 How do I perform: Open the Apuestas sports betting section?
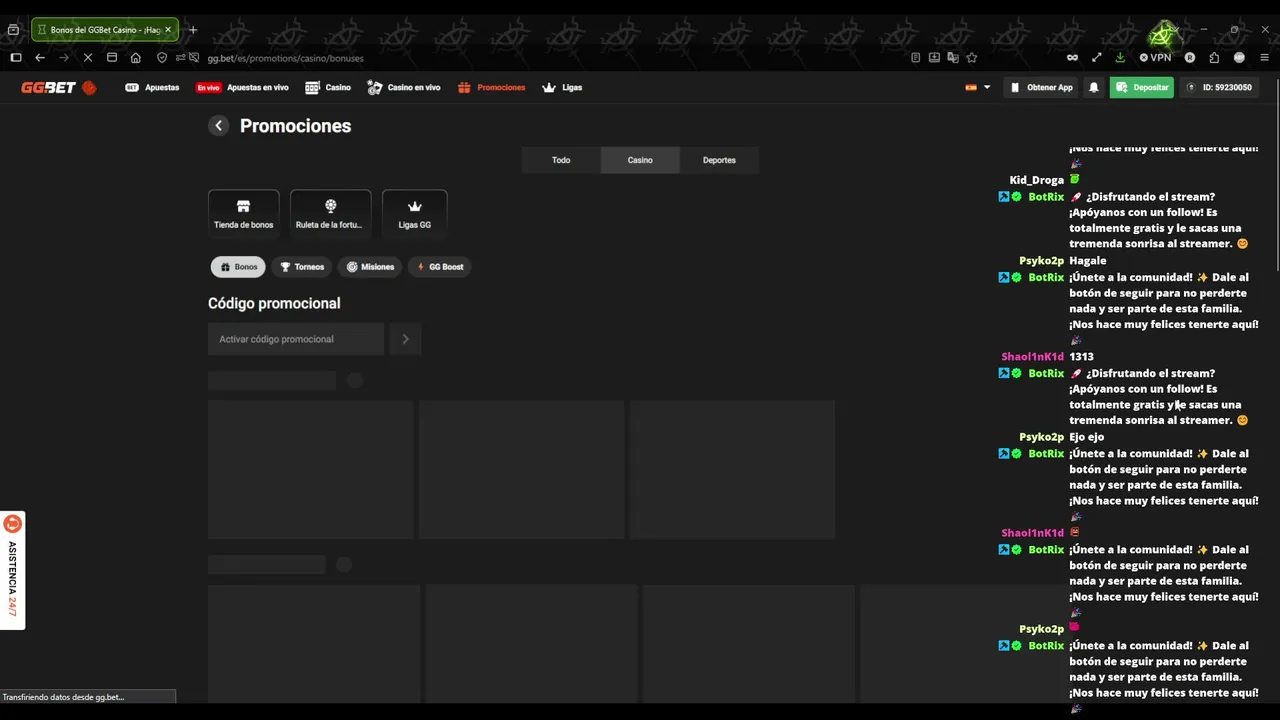152,88
